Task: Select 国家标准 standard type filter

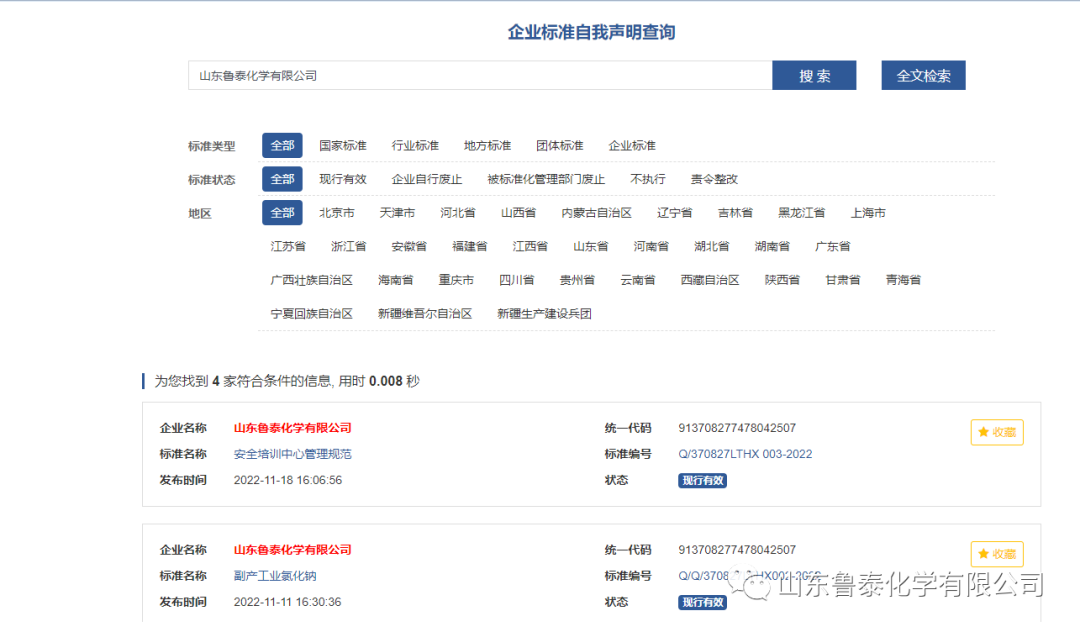Action: tap(343, 145)
